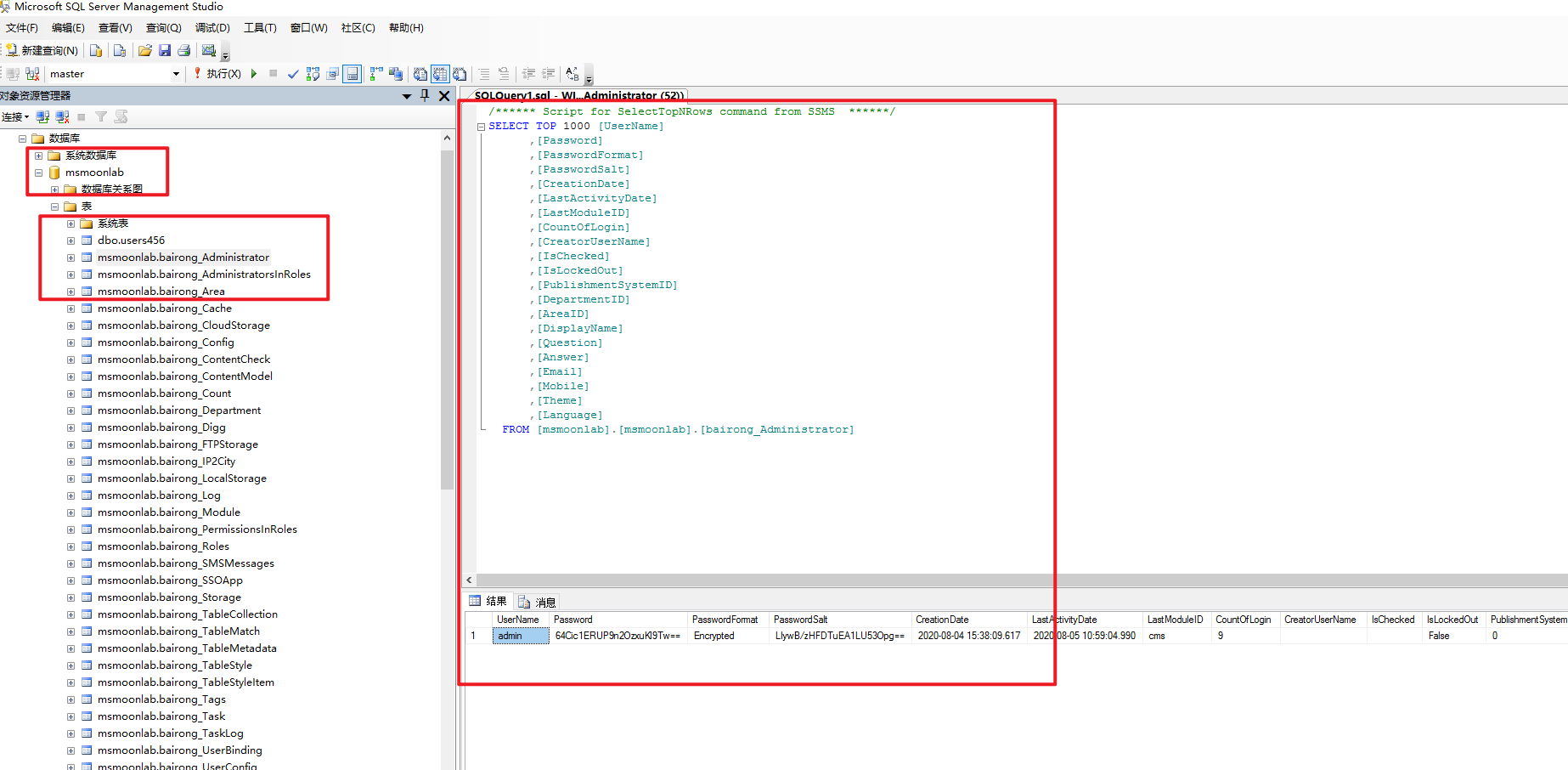Click the Comment Out Lines icon

point(484,74)
